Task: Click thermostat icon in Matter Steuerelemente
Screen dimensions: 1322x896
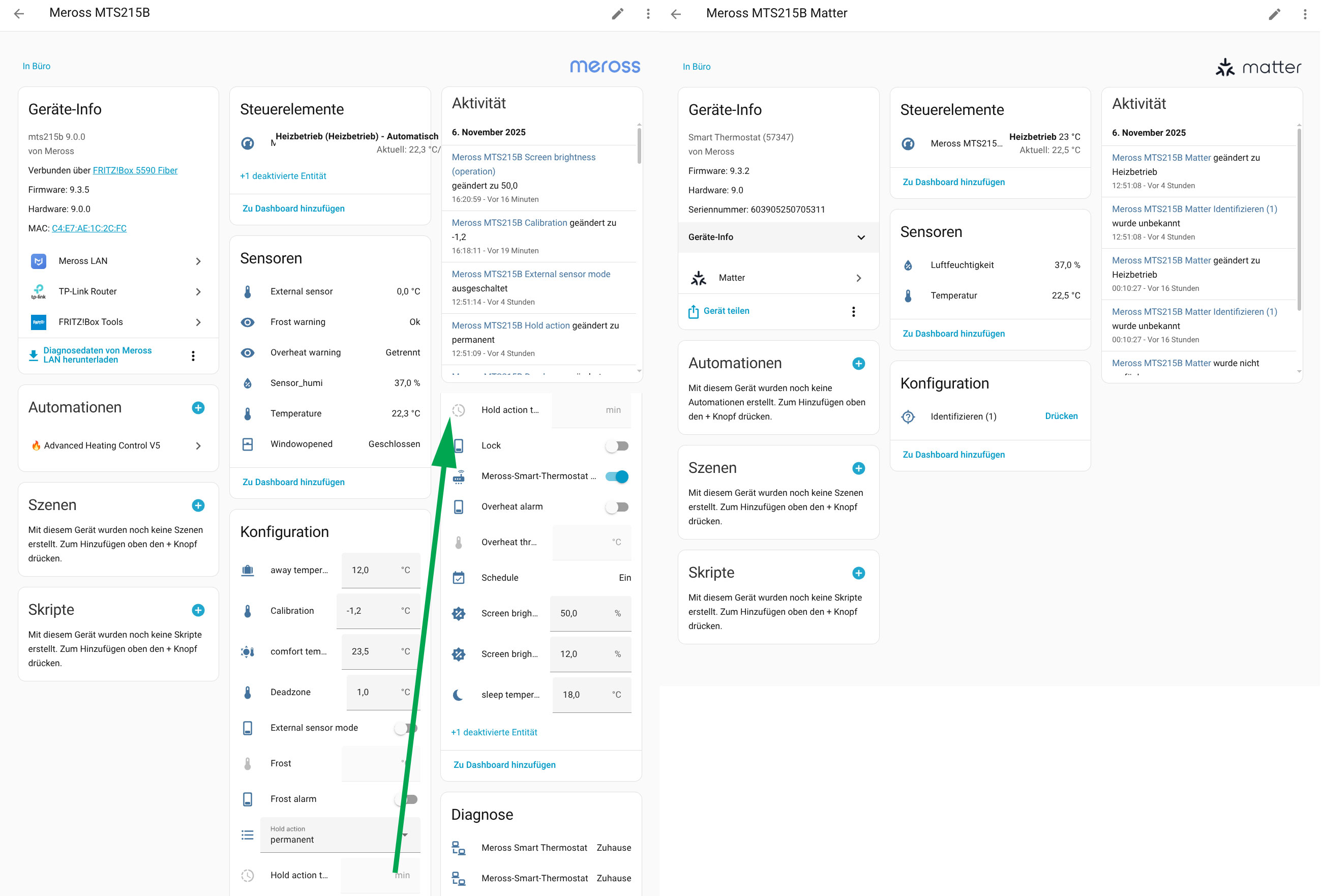Action: (908, 144)
